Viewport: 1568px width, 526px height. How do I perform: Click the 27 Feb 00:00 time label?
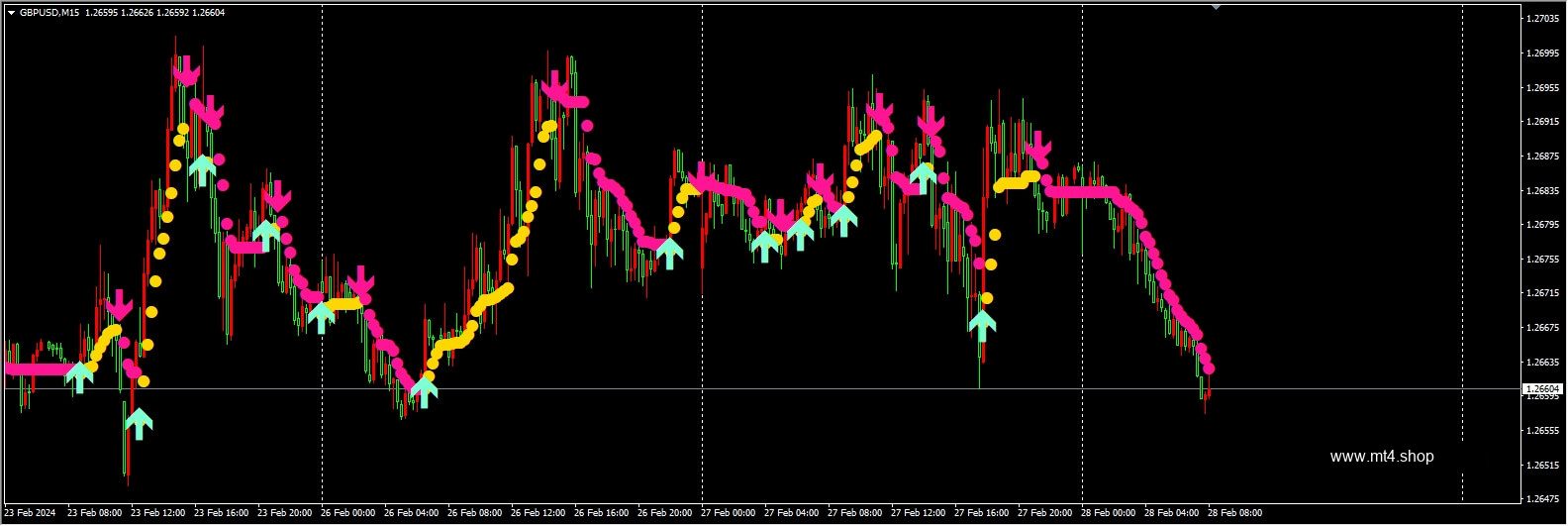729,513
